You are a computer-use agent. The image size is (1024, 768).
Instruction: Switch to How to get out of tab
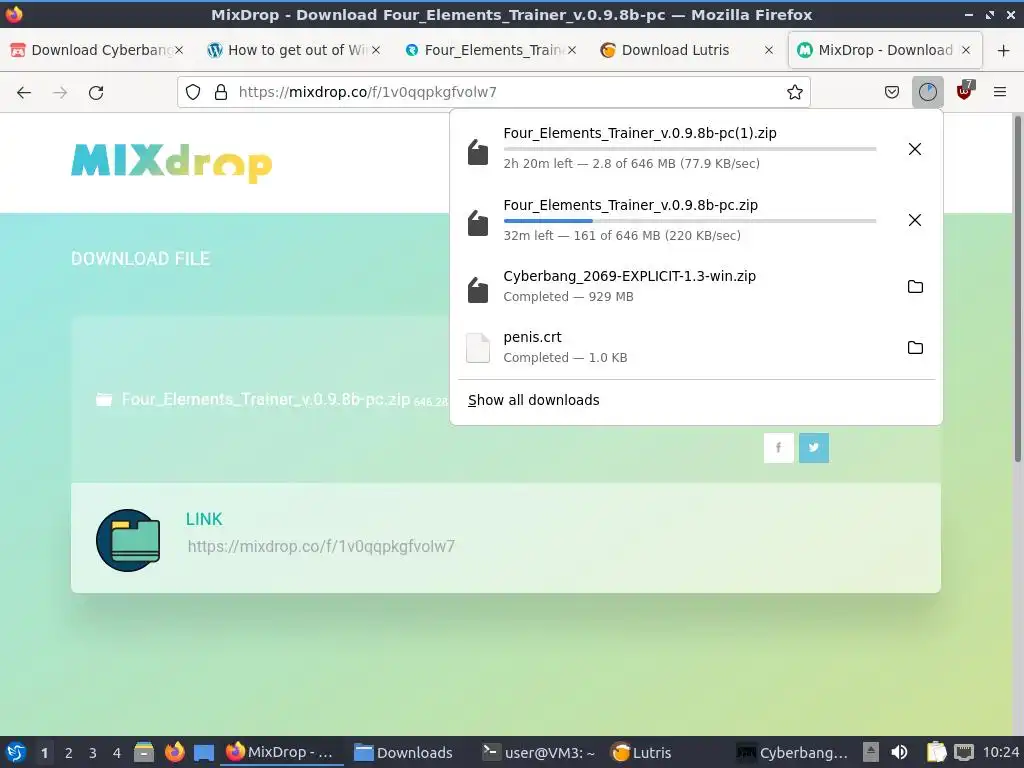[294, 50]
